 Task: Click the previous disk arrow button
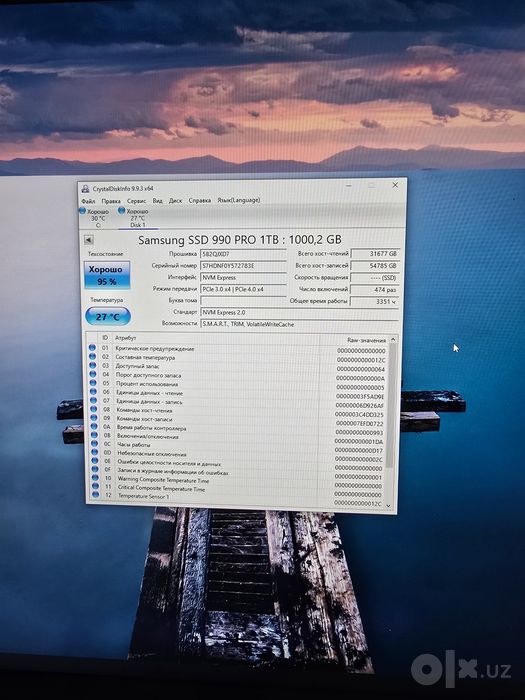click(88, 240)
